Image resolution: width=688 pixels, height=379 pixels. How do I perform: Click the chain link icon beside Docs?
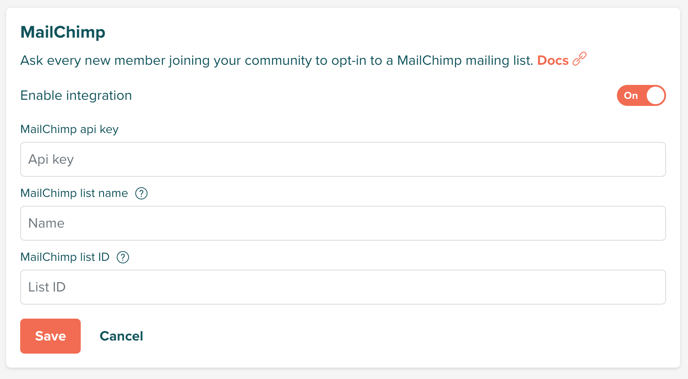(580, 59)
